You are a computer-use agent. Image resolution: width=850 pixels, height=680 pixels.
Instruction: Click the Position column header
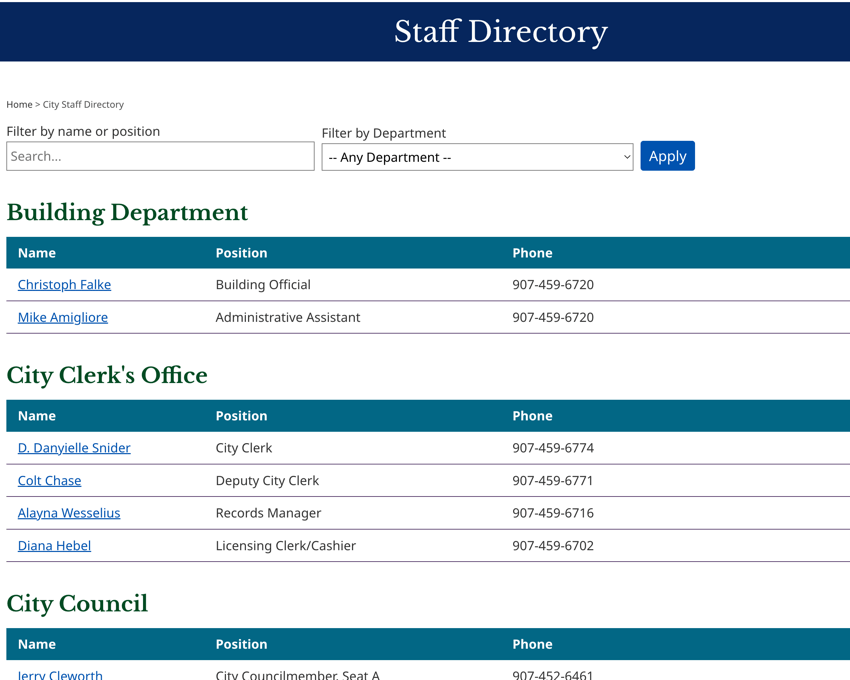coord(240,252)
